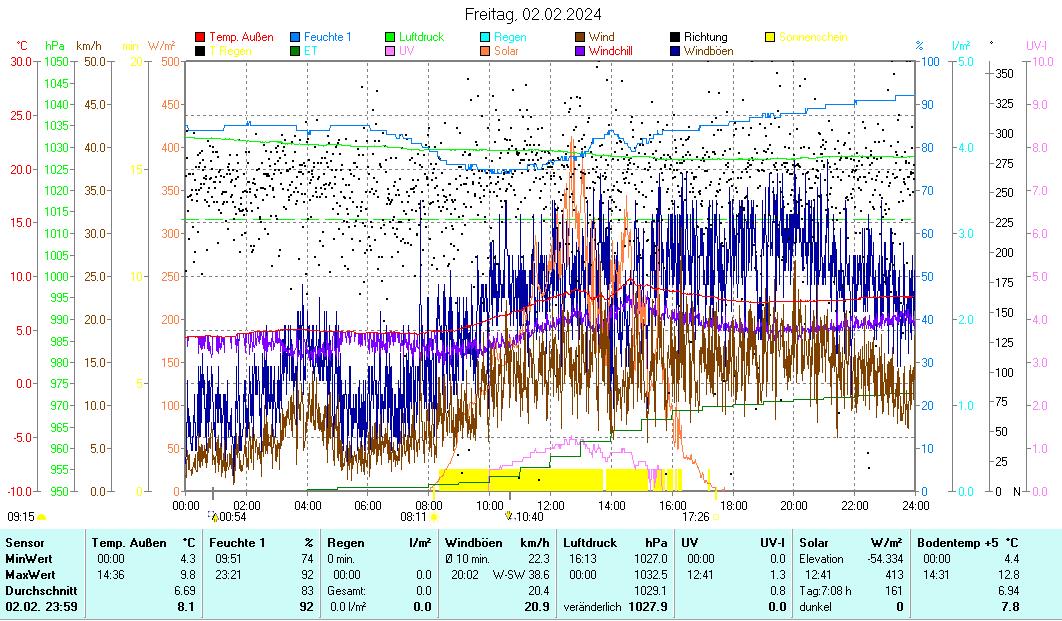This screenshot has height=621, width=1062.
Task: Click the Temp. Außen legend label
Action: click(x=241, y=37)
